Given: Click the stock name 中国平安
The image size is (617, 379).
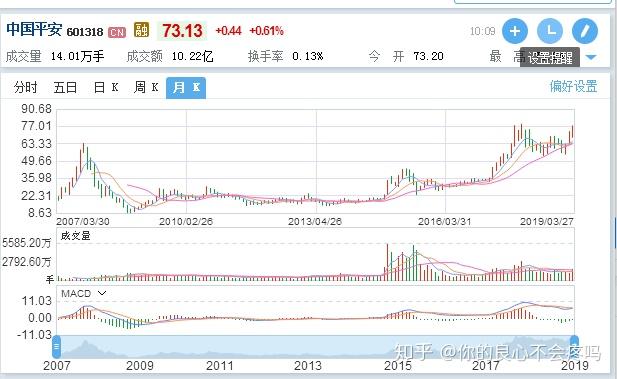Looking at the screenshot, I should 34,30.
